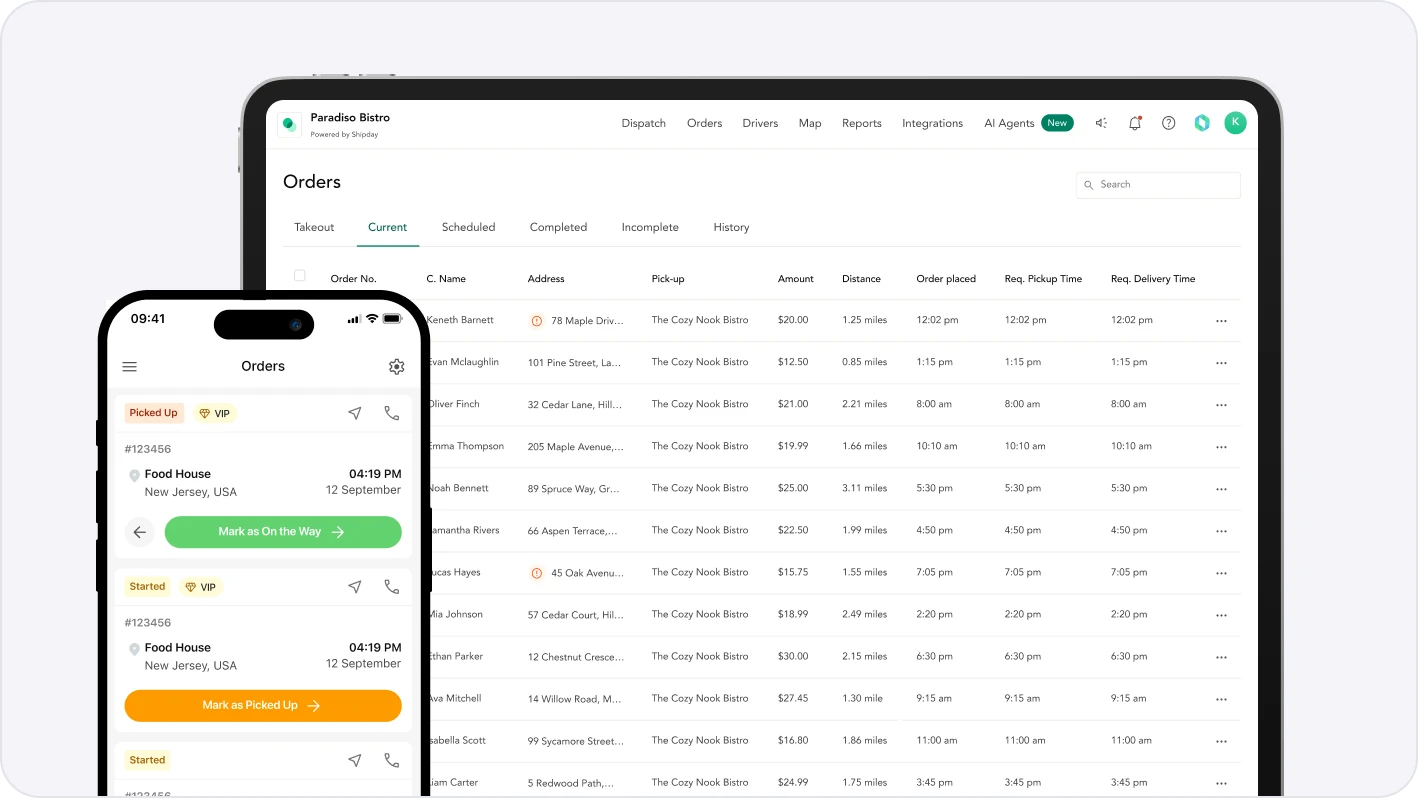Image resolution: width=1418 pixels, height=798 pixels.
Task: Switch to the Scheduled tab
Action: [x=468, y=227]
